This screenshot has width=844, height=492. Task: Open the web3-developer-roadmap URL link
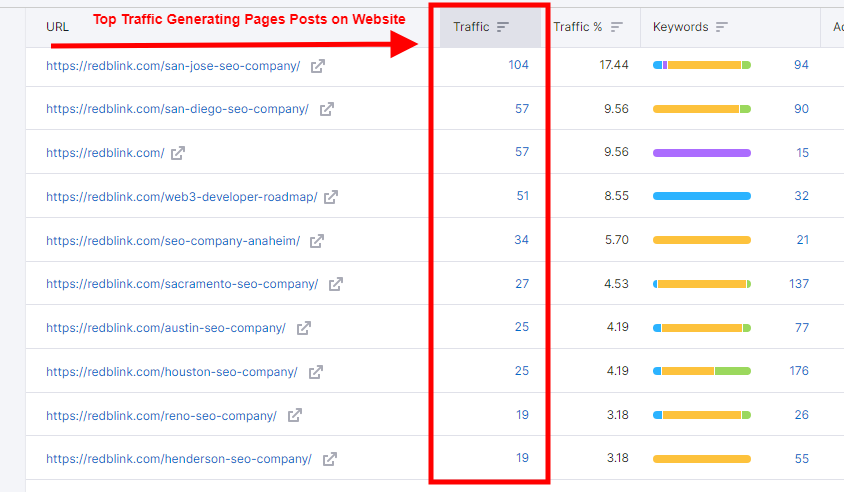coord(181,197)
